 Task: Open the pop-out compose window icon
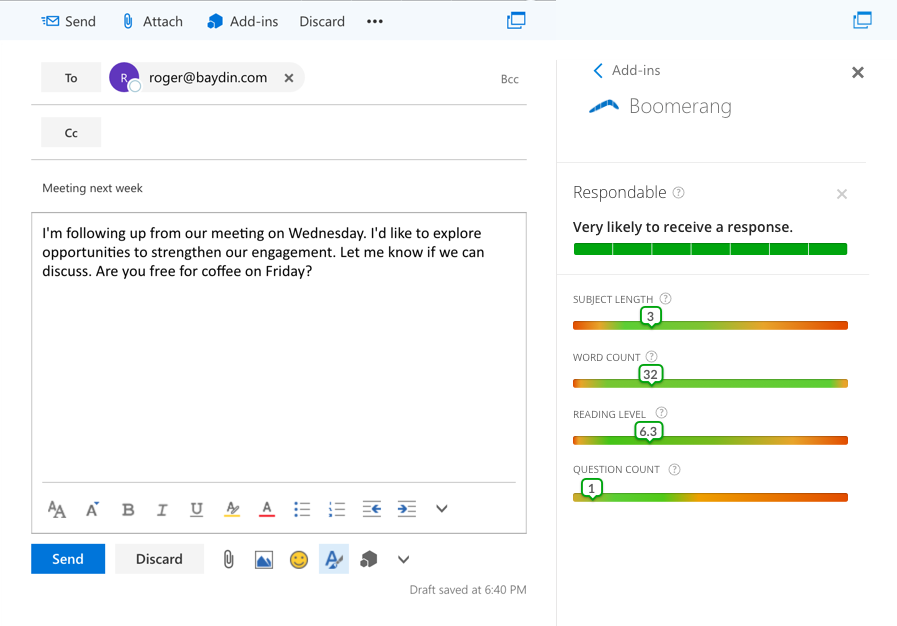pyautogui.click(x=516, y=20)
